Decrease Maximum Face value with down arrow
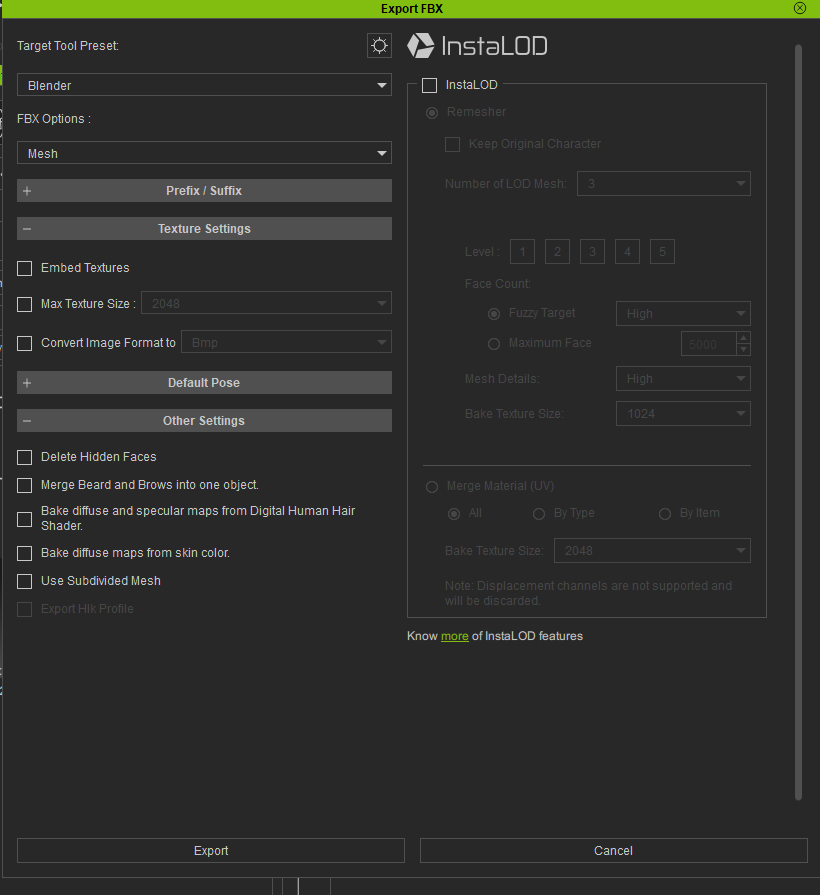The height and width of the screenshot is (895, 820). pyautogui.click(x=743, y=350)
